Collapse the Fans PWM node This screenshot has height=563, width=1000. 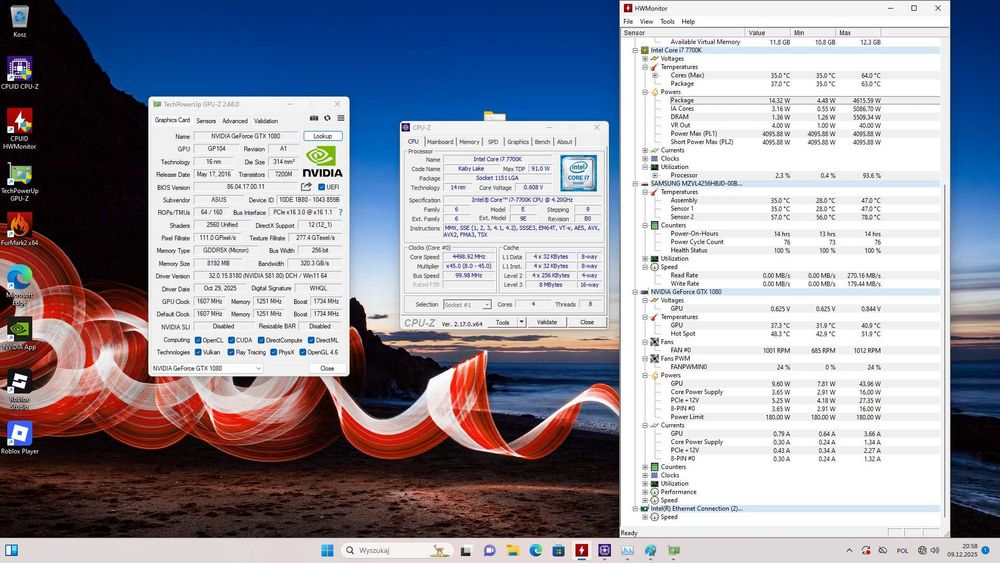(645, 359)
